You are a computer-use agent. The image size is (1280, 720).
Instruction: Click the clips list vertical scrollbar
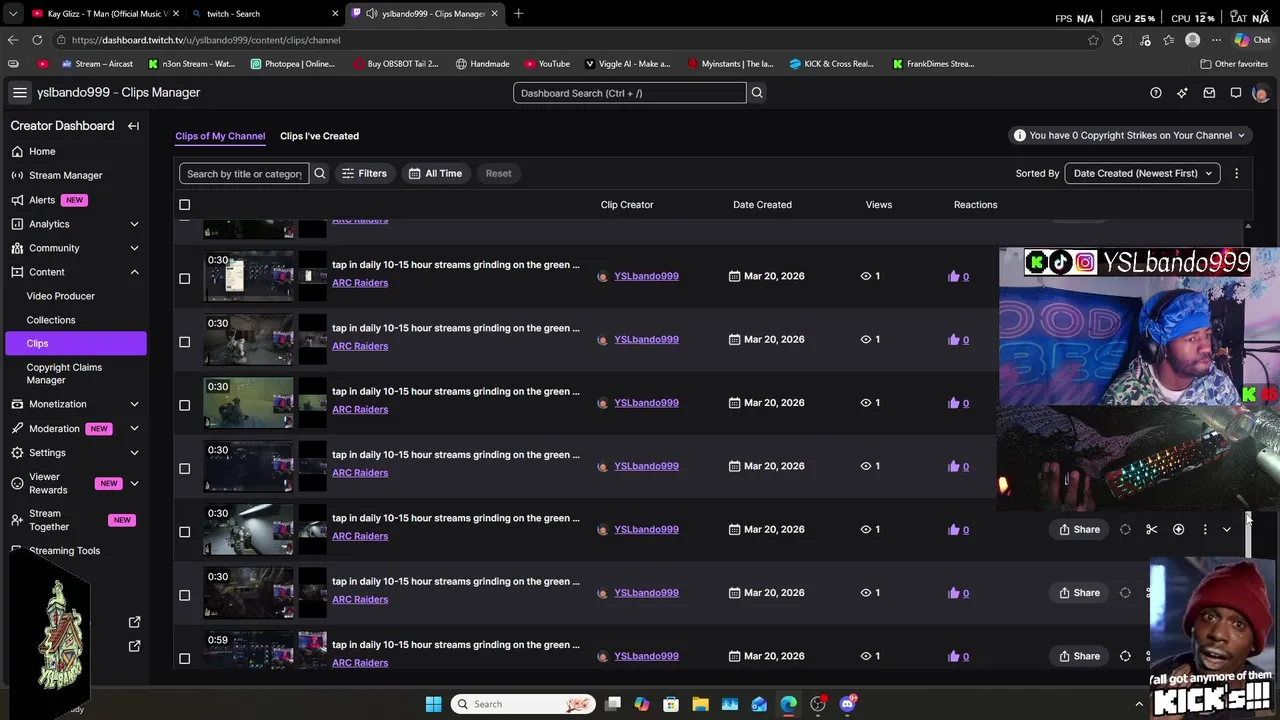(x=1248, y=534)
